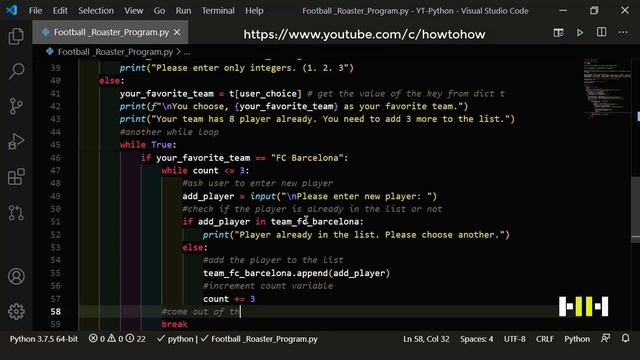Click the feedback icon in status bar
Image resolution: width=640 pixels, height=360 pixels.
(605, 338)
